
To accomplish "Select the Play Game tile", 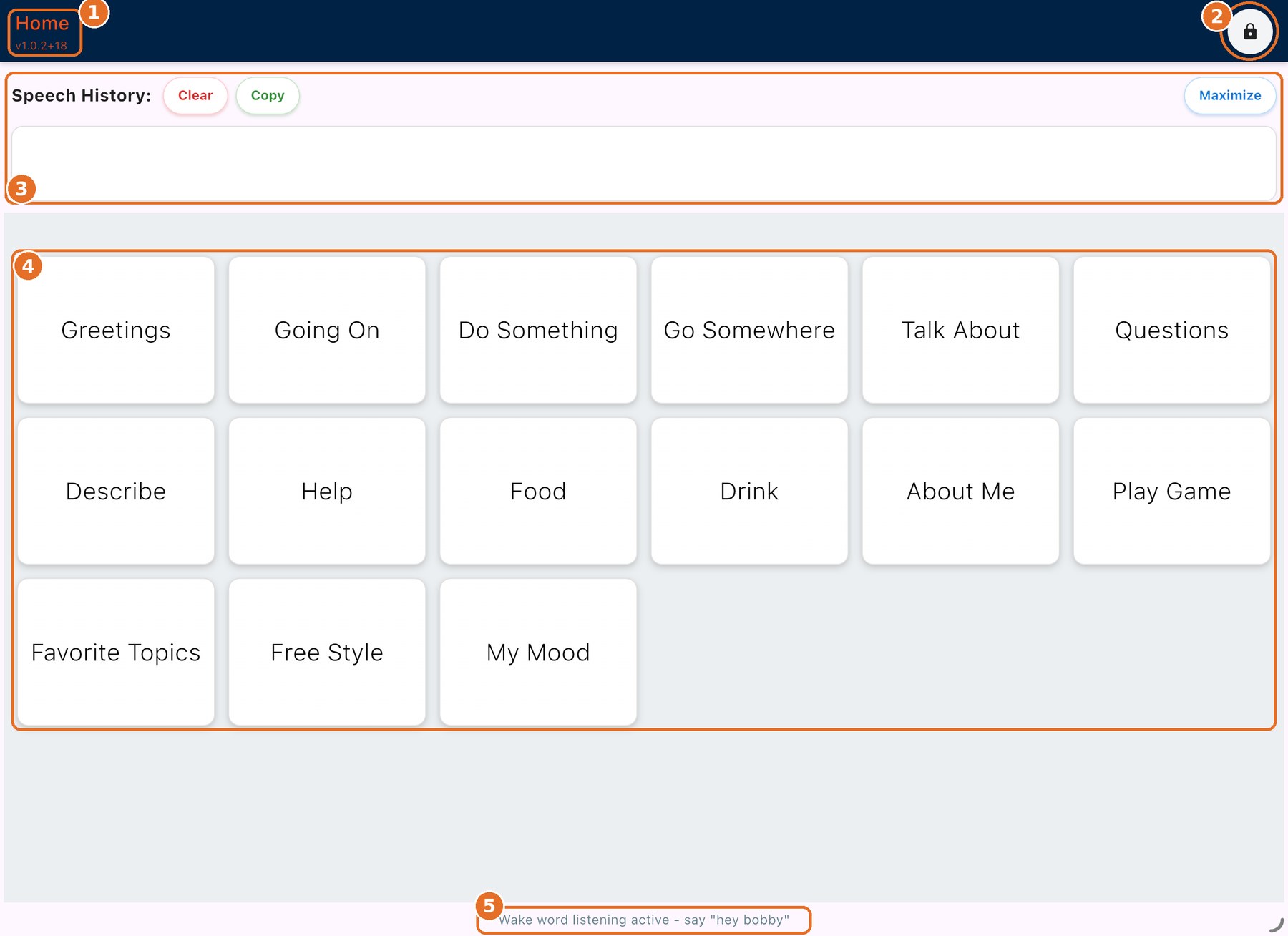I will pyautogui.click(x=1171, y=491).
